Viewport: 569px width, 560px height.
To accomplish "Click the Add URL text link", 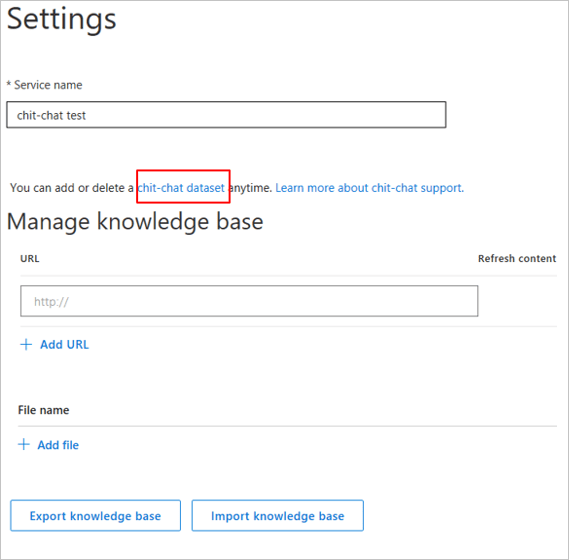I will (x=64, y=344).
